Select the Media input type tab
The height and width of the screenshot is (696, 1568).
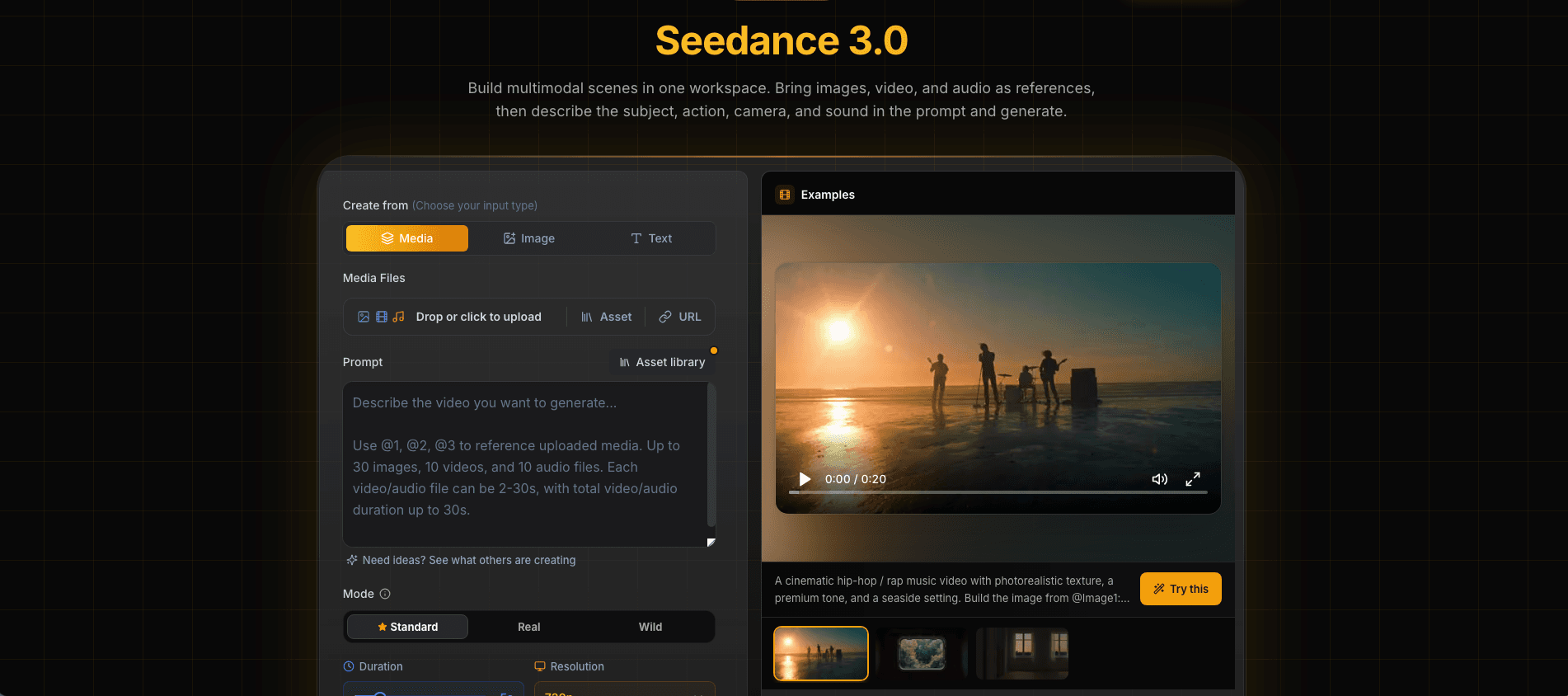406,238
